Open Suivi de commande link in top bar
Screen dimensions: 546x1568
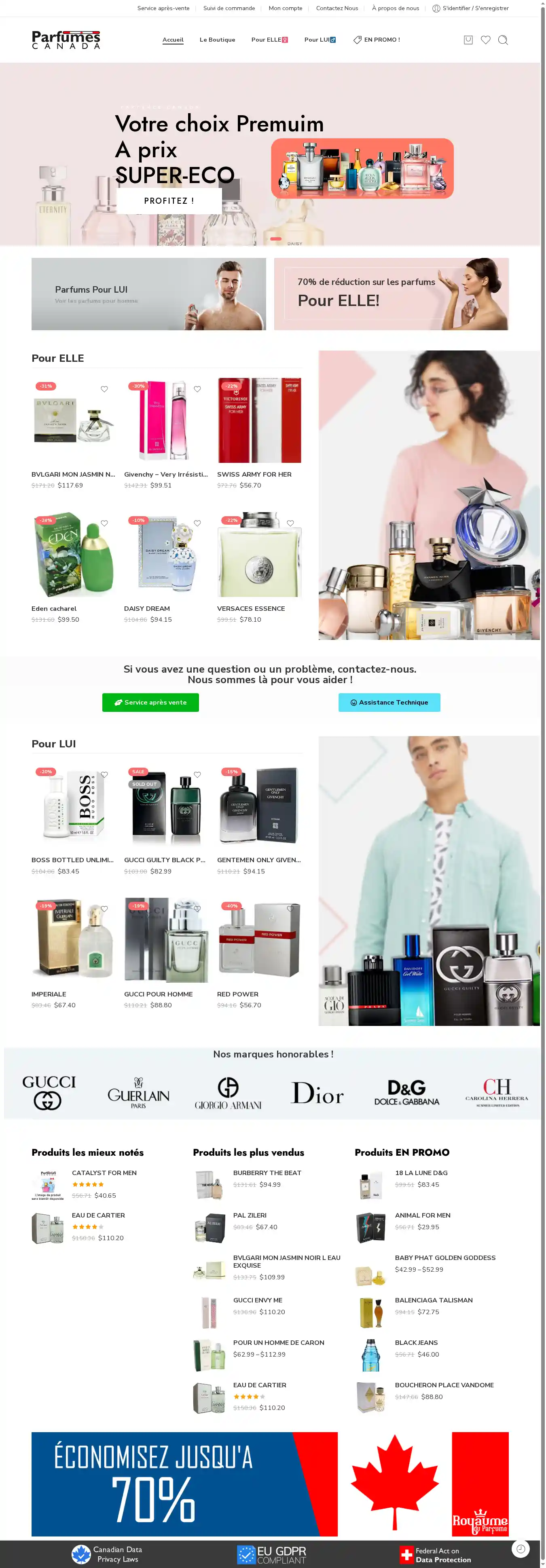229,8
